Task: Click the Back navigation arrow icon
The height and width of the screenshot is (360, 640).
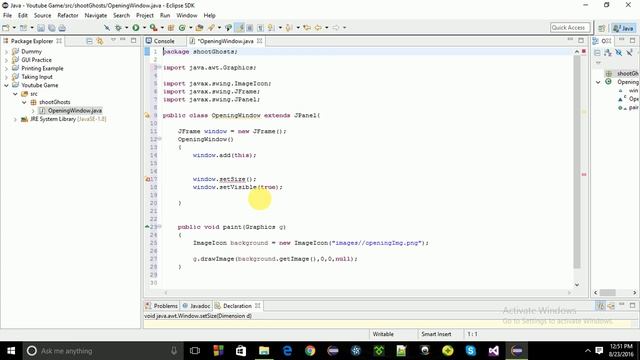Action: pos(318,28)
